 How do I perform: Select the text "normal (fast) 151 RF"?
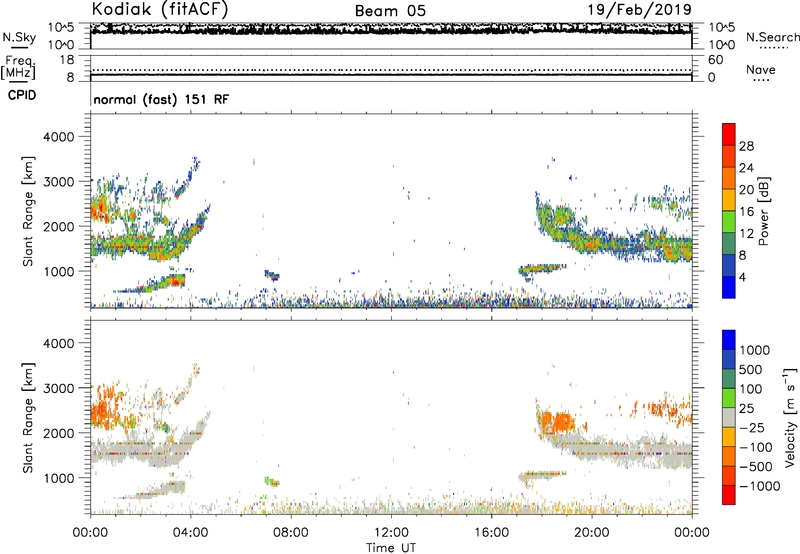pyautogui.click(x=161, y=99)
